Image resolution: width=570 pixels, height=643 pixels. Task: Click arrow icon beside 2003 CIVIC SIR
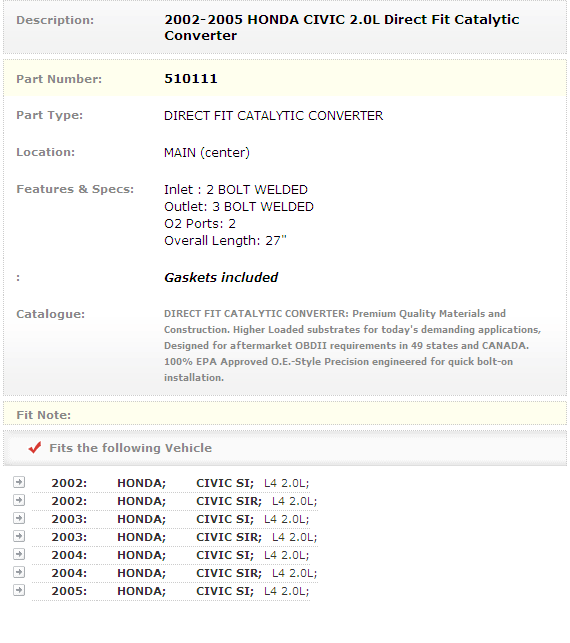(x=19, y=536)
